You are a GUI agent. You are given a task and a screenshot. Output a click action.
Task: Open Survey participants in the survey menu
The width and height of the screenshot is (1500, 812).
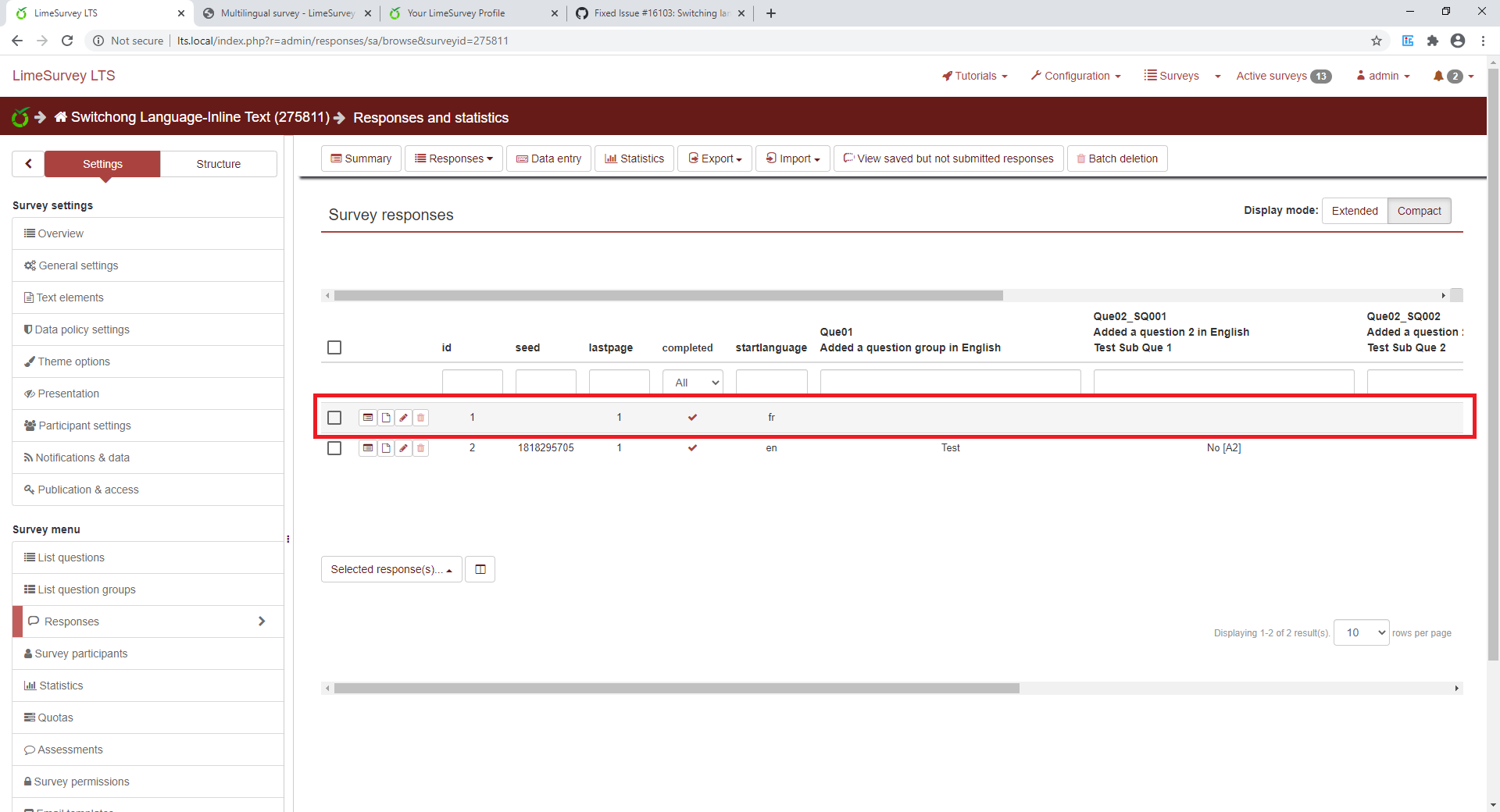[148, 654]
